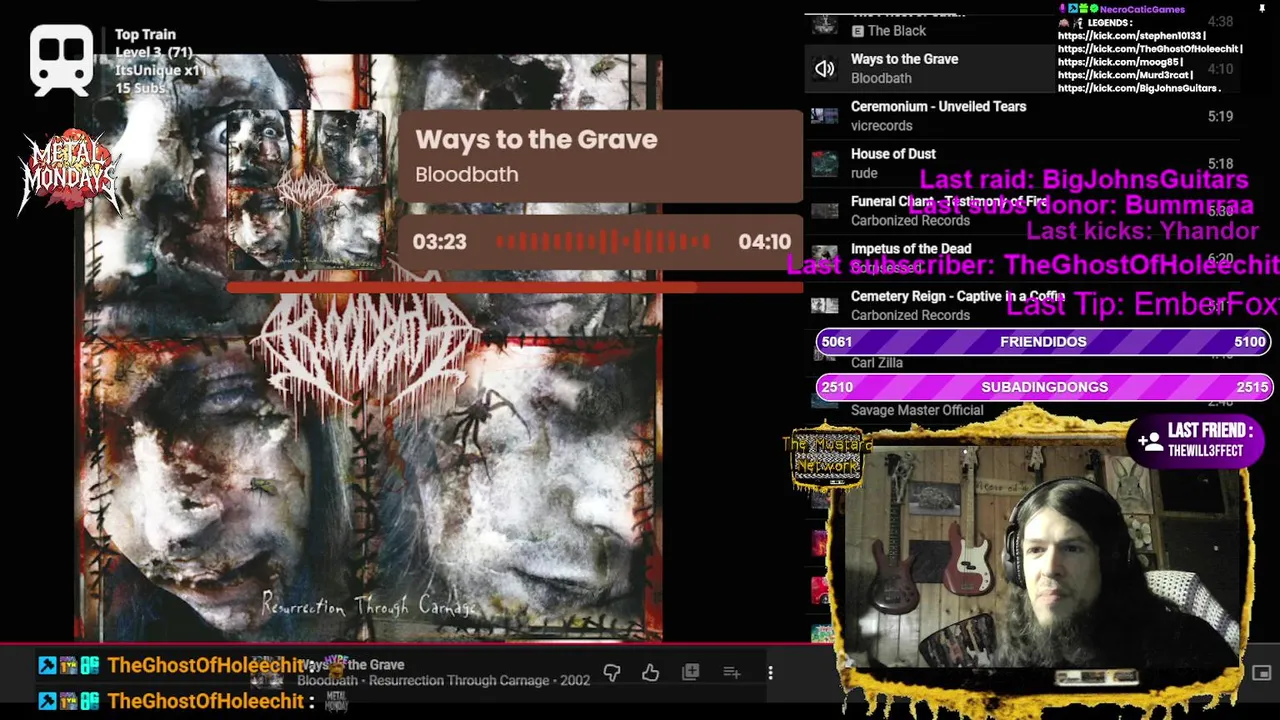Click Ways to the Grave title in widget
Viewport: 1280px width, 720px height.
536,139
